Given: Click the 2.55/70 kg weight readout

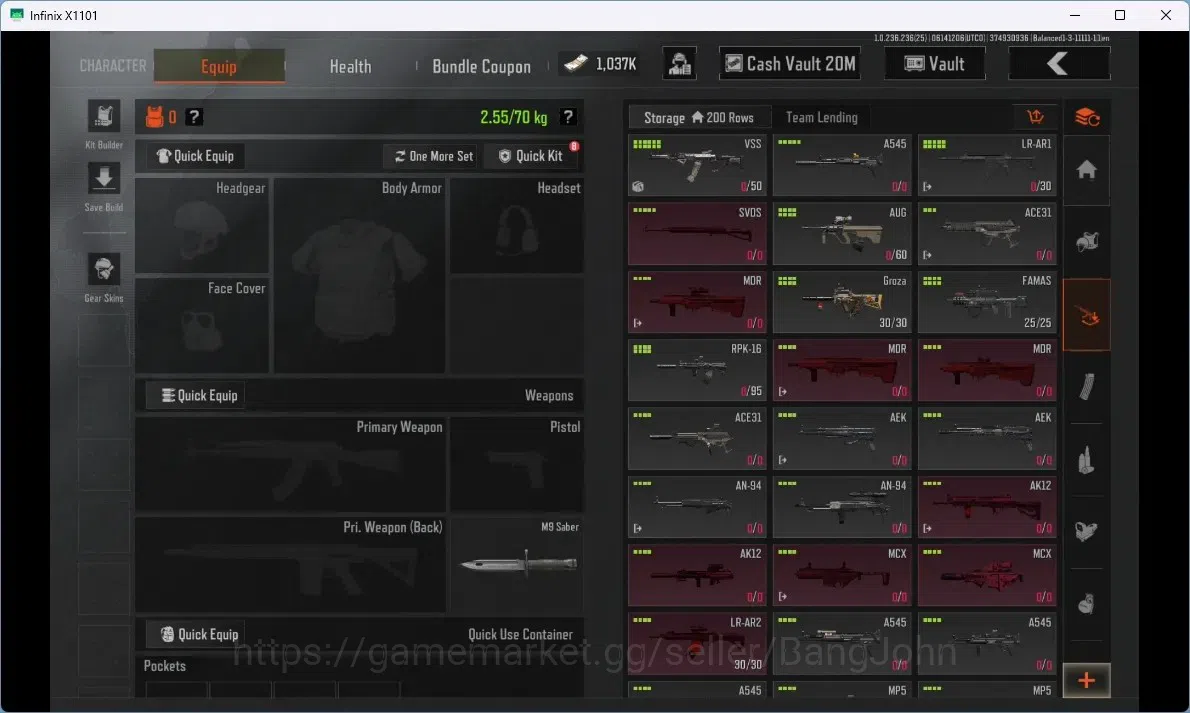Looking at the screenshot, I should tap(513, 117).
